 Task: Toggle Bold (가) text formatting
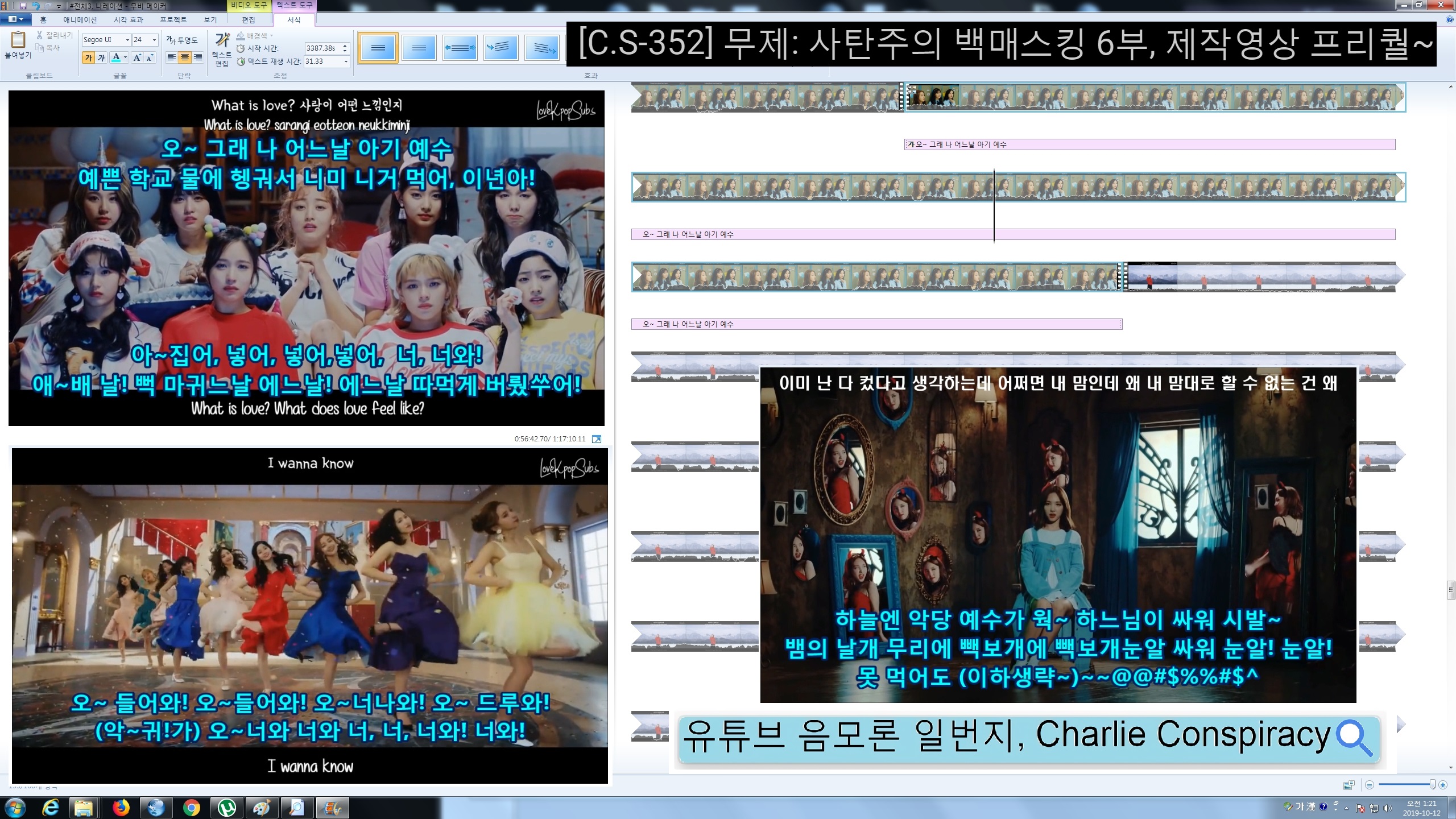coord(88,57)
